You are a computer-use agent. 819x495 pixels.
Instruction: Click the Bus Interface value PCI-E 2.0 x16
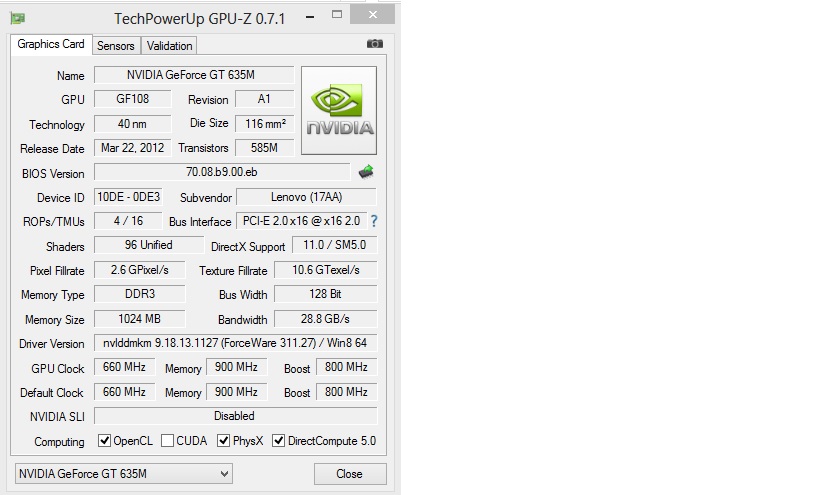pyautogui.click(x=301, y=221)
